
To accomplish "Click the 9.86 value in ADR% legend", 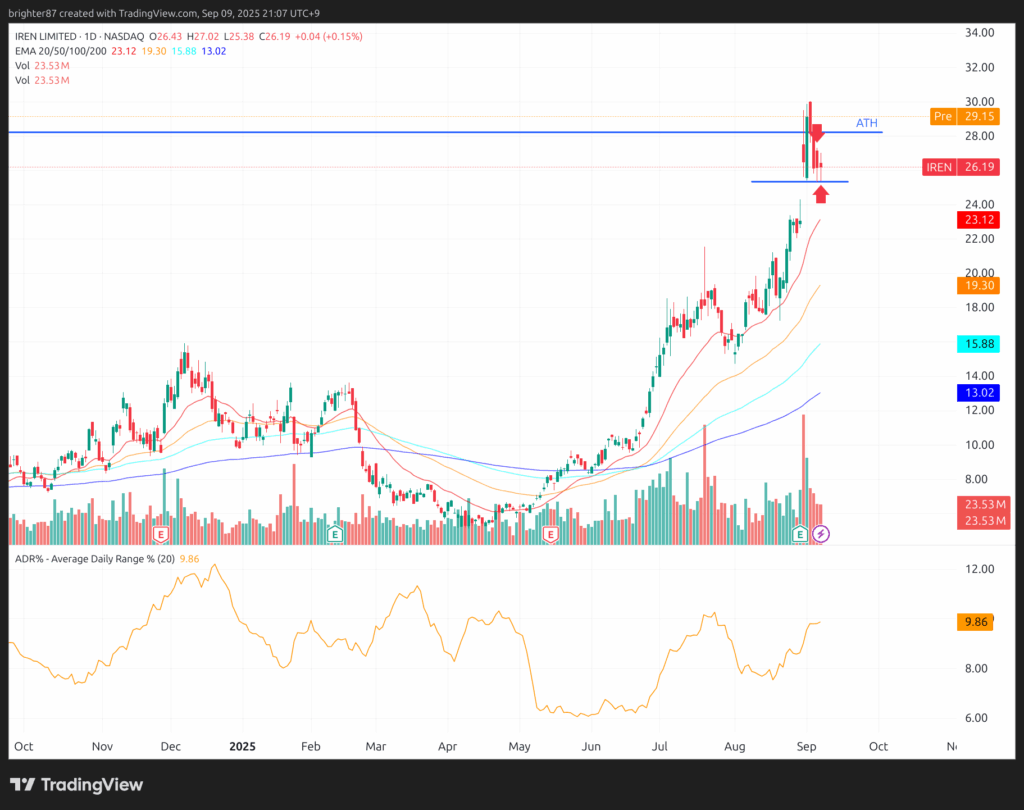I will pyautogui.click(x=189, y=559).
